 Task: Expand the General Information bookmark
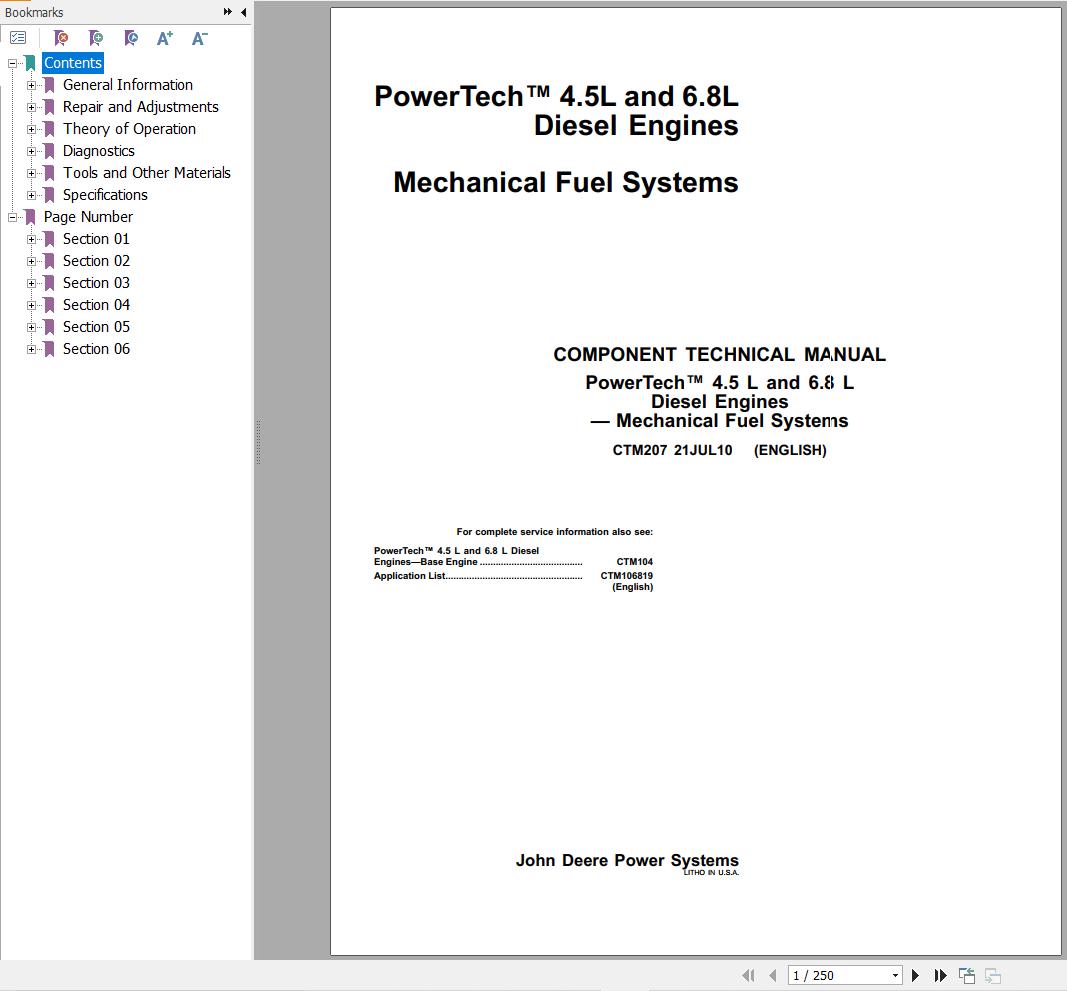click(32, 85)
